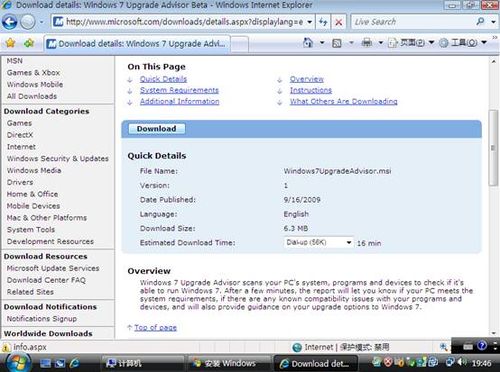Click the blue Download button
This screenshot has width=500, height=372.
pyautogui.click(x=156, y=129)
